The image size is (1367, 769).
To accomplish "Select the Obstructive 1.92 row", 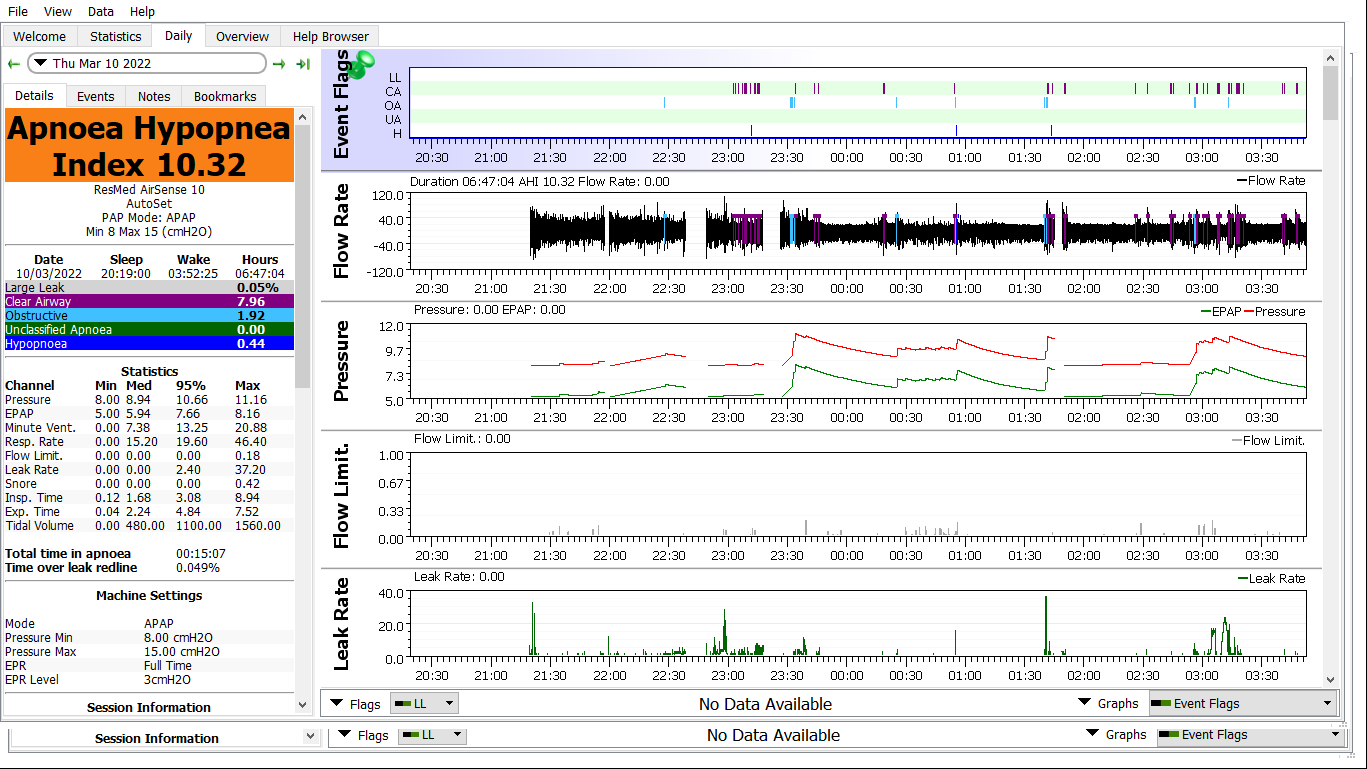I will pyautogui.click(x=150, y=316).
